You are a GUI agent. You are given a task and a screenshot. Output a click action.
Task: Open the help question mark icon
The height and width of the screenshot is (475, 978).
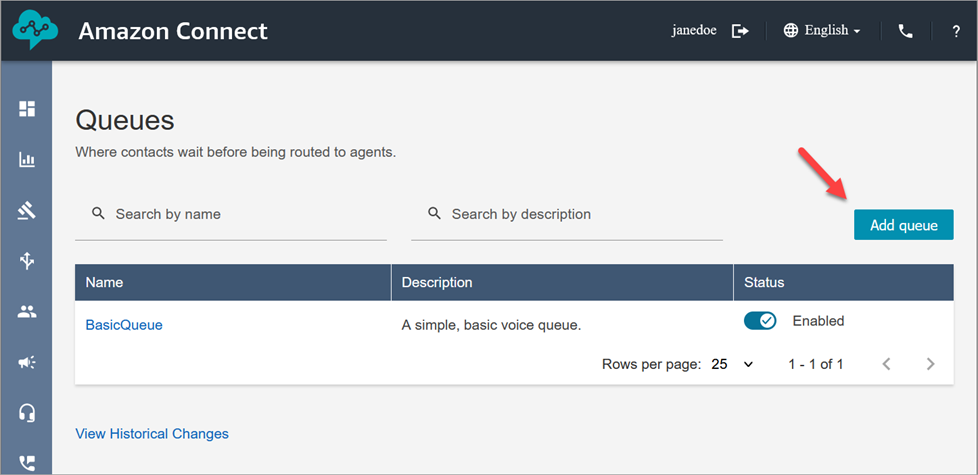[956, 31]
